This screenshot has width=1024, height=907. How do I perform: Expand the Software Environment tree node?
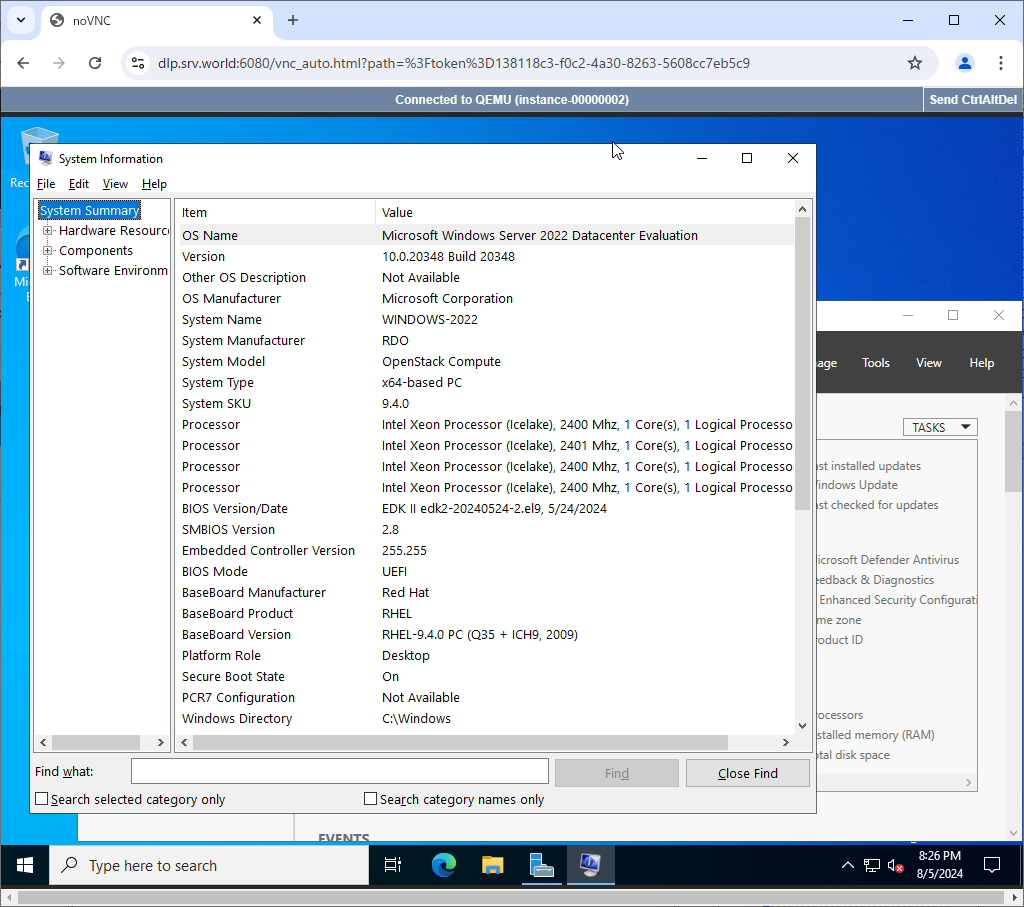[x=47, y=270]
